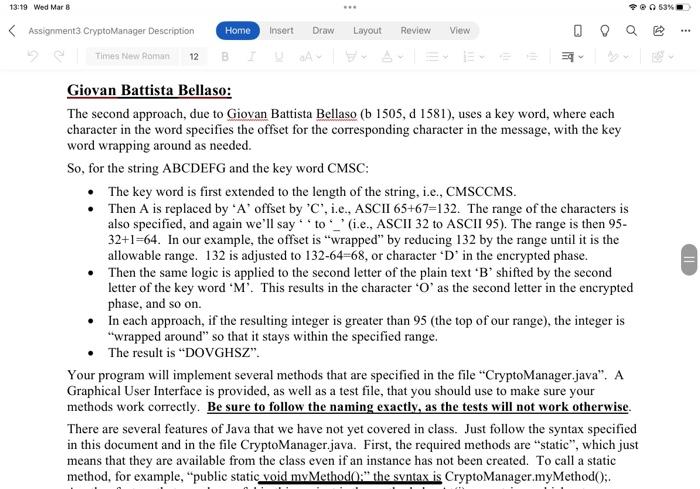Tap the Wi-Fi status icon

pyautogui.click(x=633, y=7)
